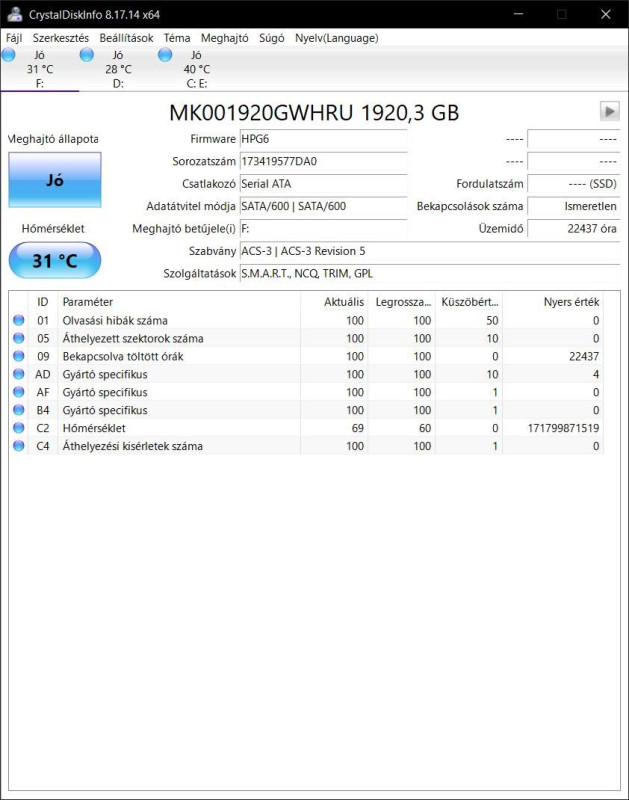Minimize the CrystalDiskInfo window
Viewport: 629px width, 800px height.
coord(518,14)
